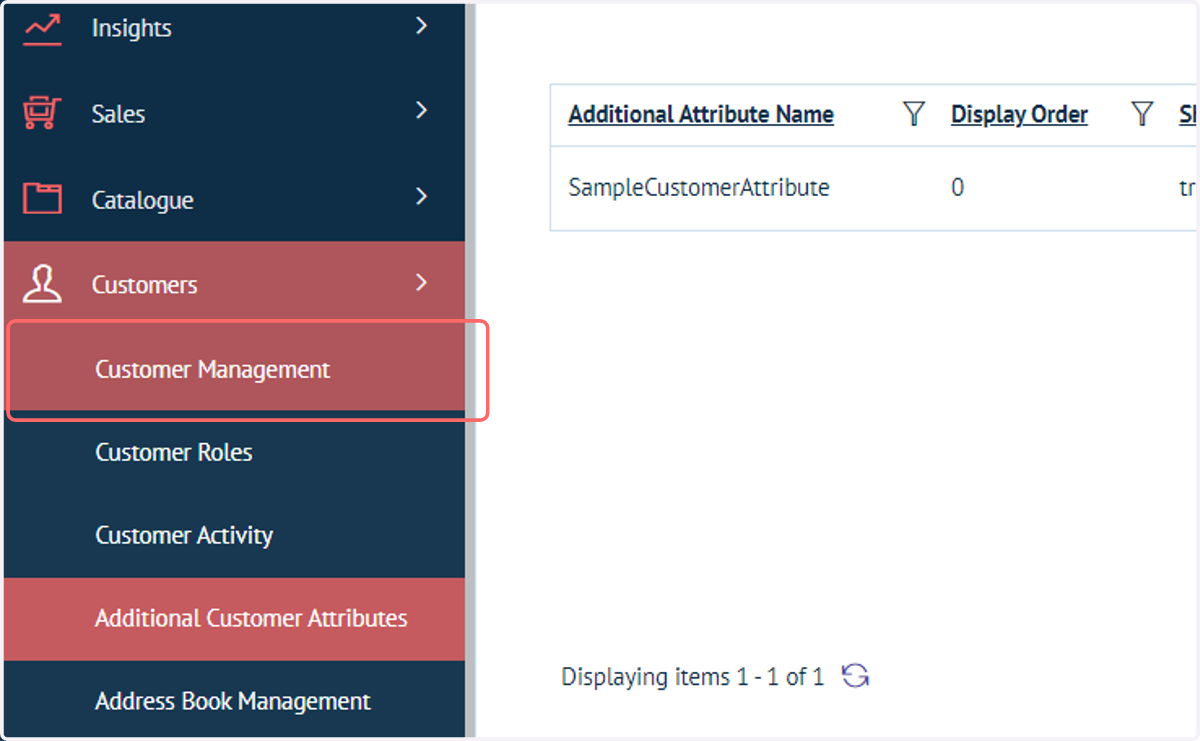Click the Catalogue folder icon
Viewport: 1200px width, 741px height.
click(42, 199)
